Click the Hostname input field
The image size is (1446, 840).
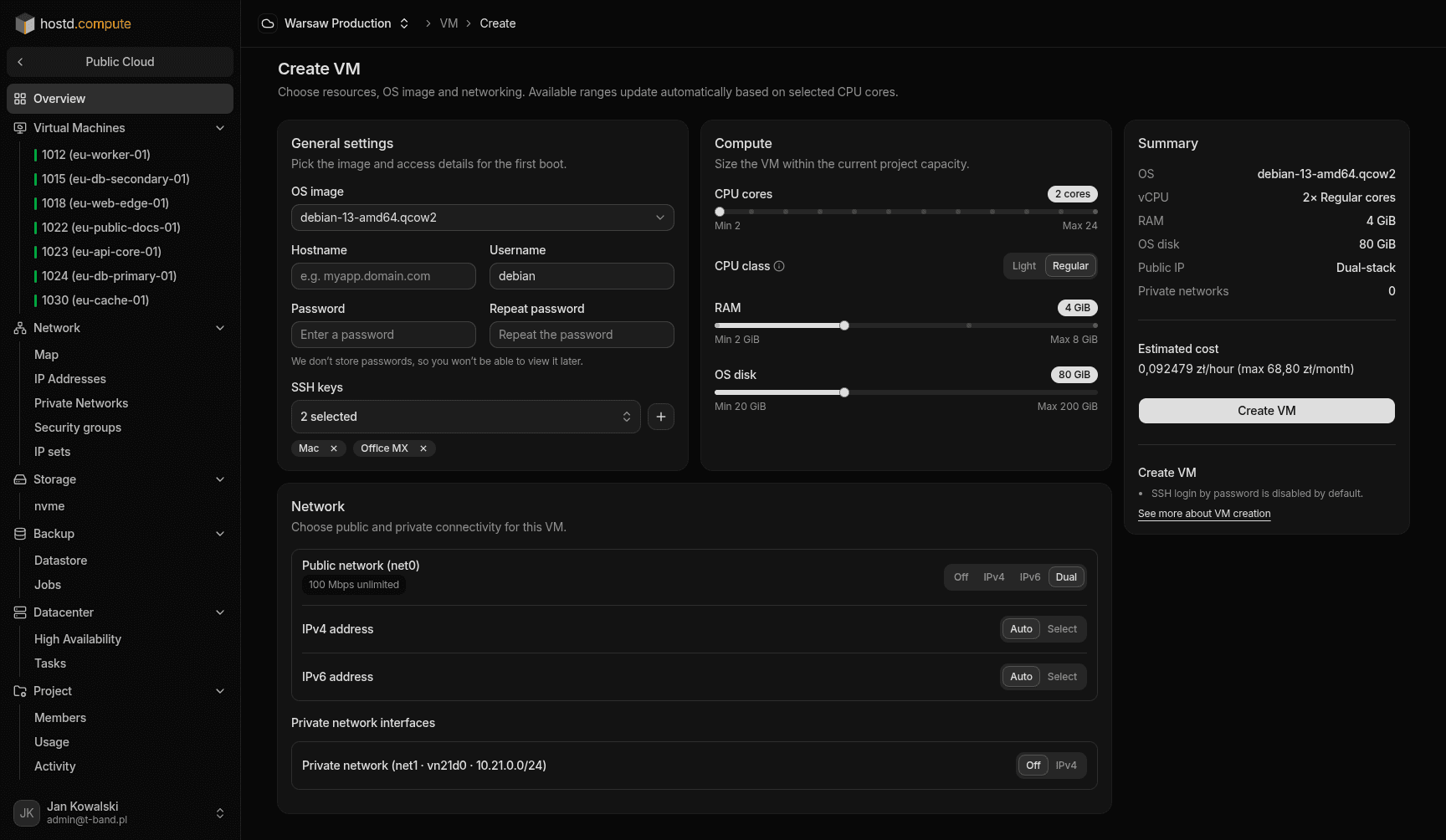(383, 276)
